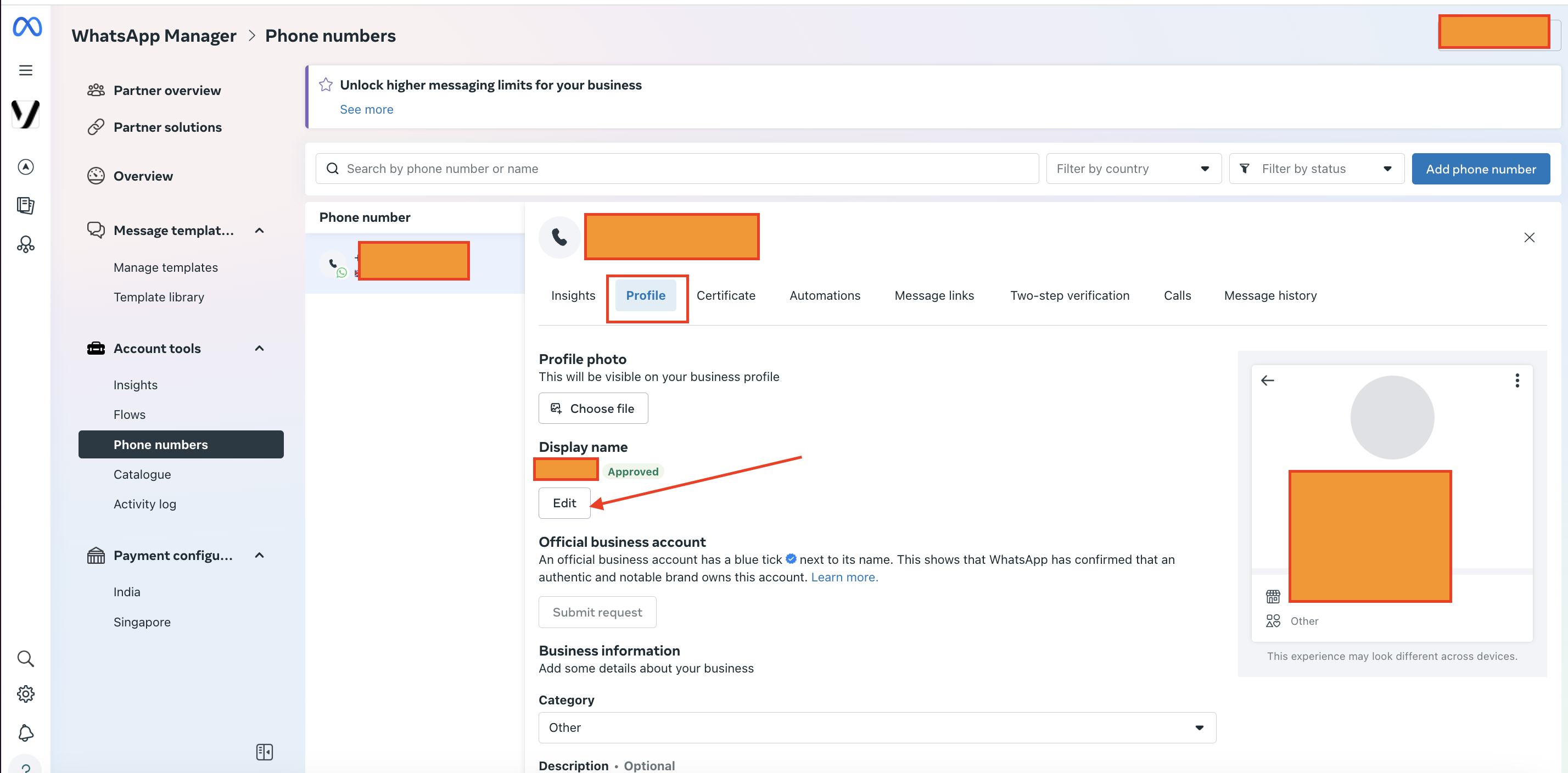Open the settings gear in left rail
The width and height of the screenshot is (1568, 773).
click(x=26, y=694)
